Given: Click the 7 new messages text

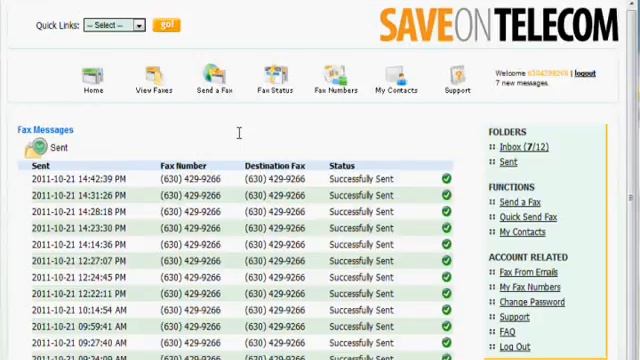Looking at the screenshot, I should (522, 83).
